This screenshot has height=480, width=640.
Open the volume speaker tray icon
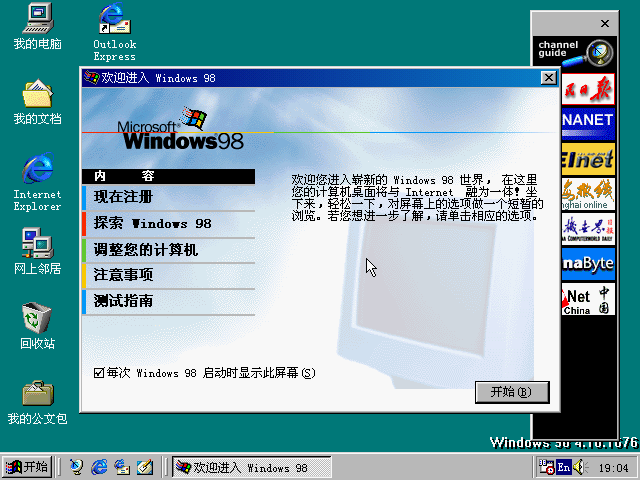580,467
